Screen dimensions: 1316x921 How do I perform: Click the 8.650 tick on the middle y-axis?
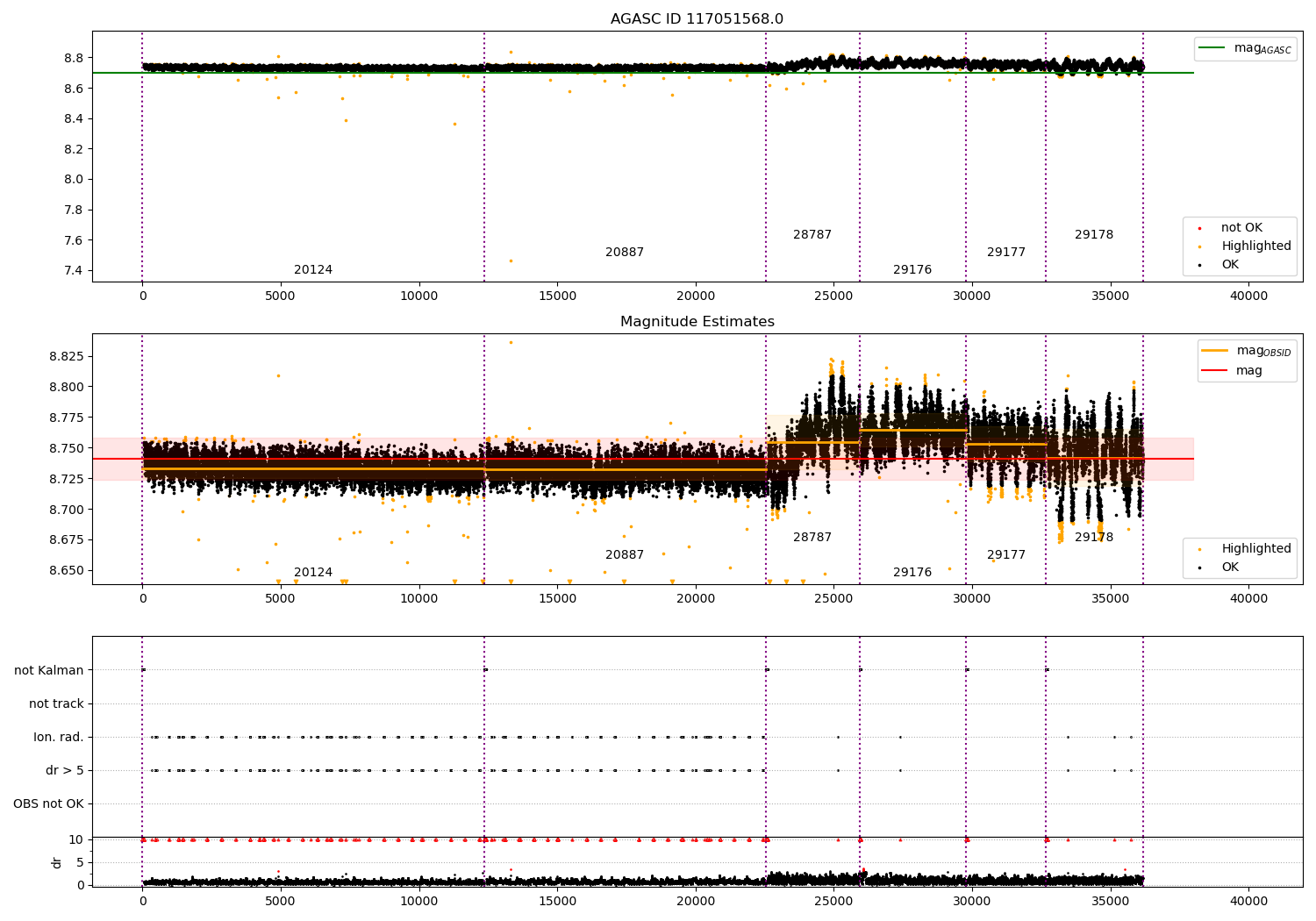click(x=68, y=570)
